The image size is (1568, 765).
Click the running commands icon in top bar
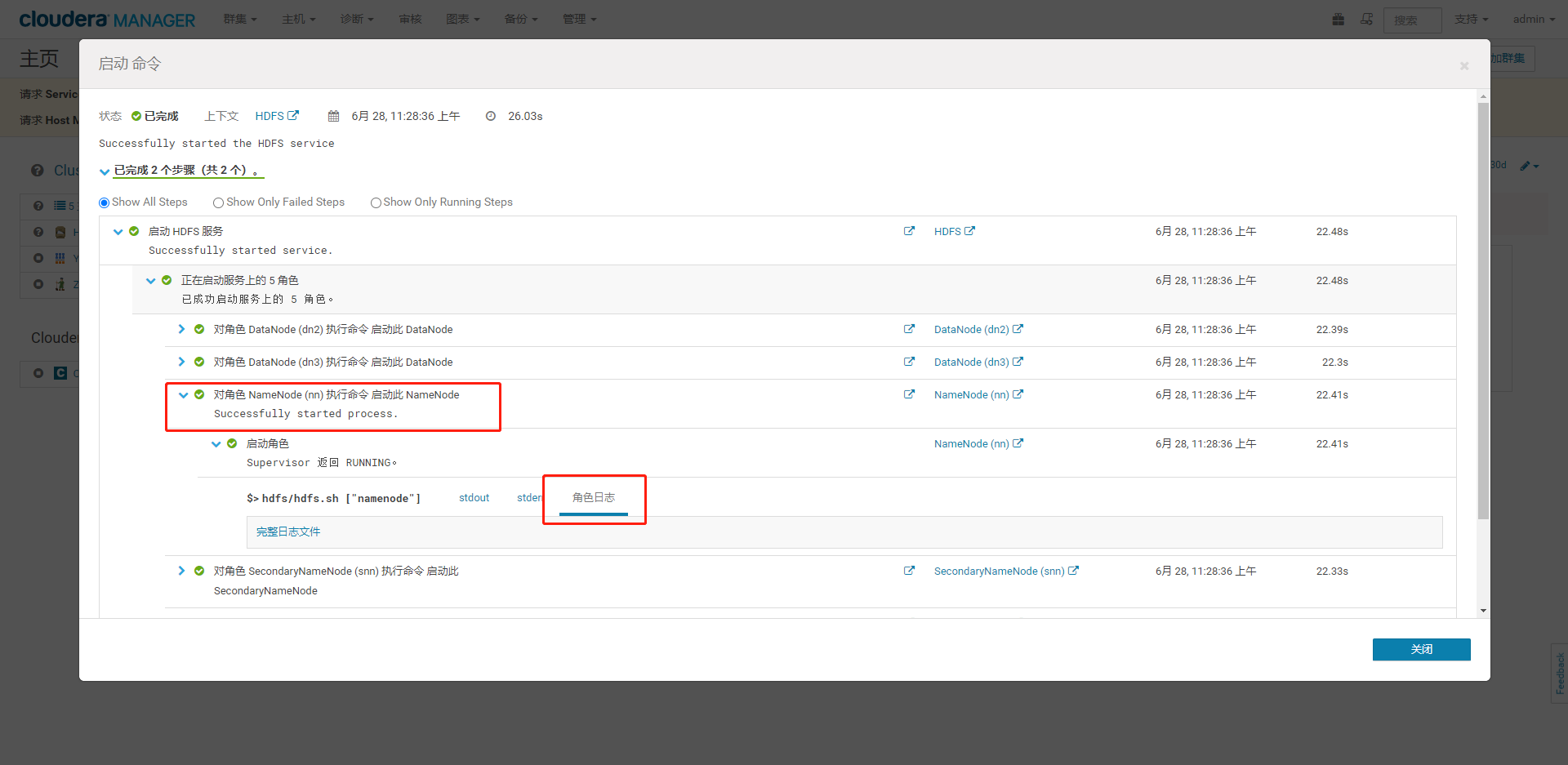point(1366,19)
